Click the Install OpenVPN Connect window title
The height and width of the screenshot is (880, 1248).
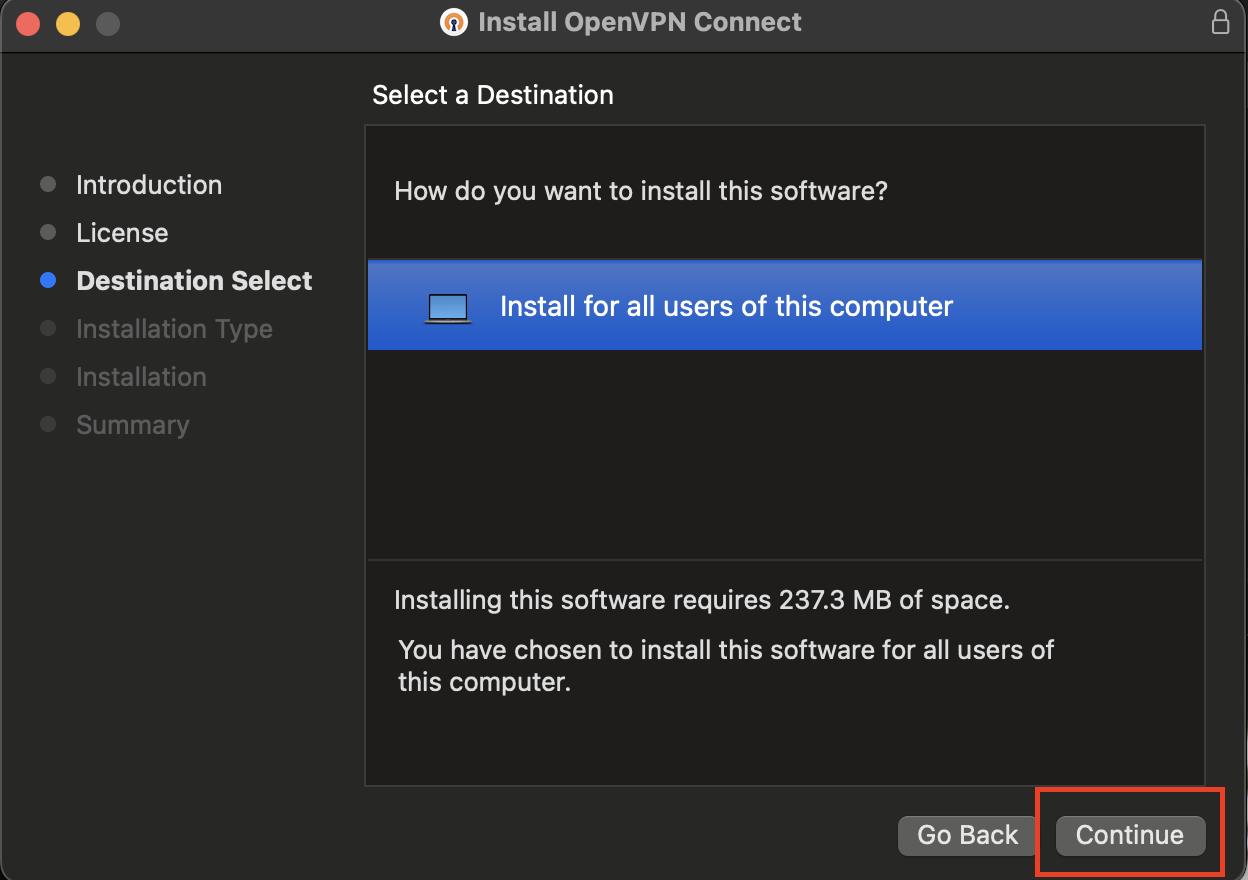click(x=640, y=22)
